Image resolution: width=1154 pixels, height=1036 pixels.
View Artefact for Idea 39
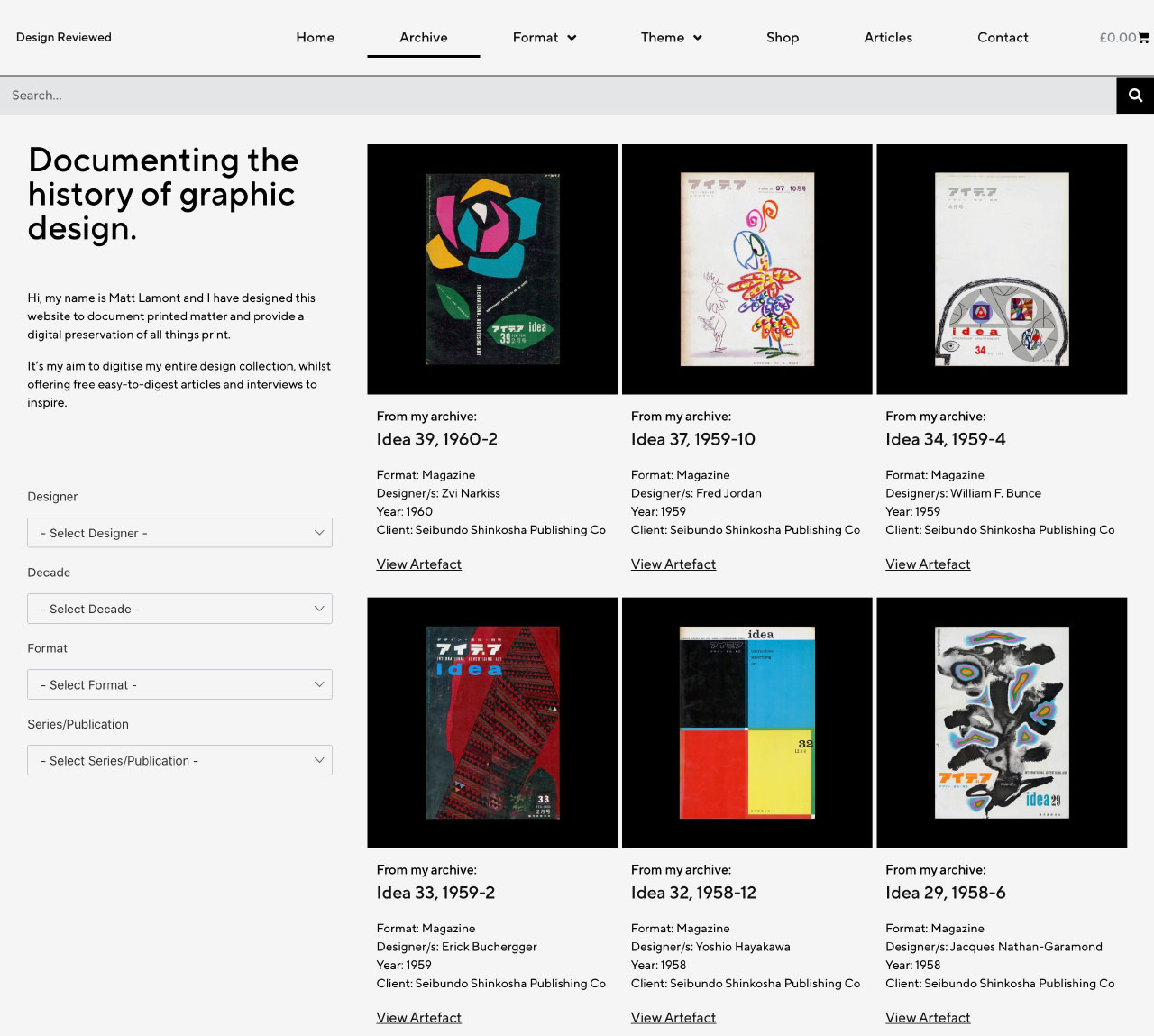419,564
